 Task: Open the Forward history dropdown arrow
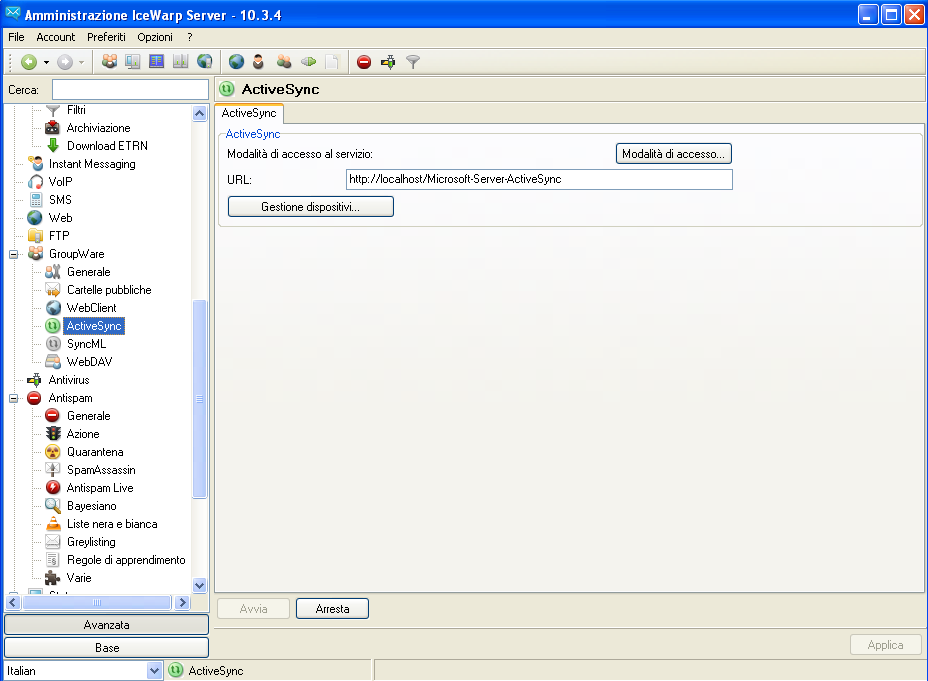point(82,62)
